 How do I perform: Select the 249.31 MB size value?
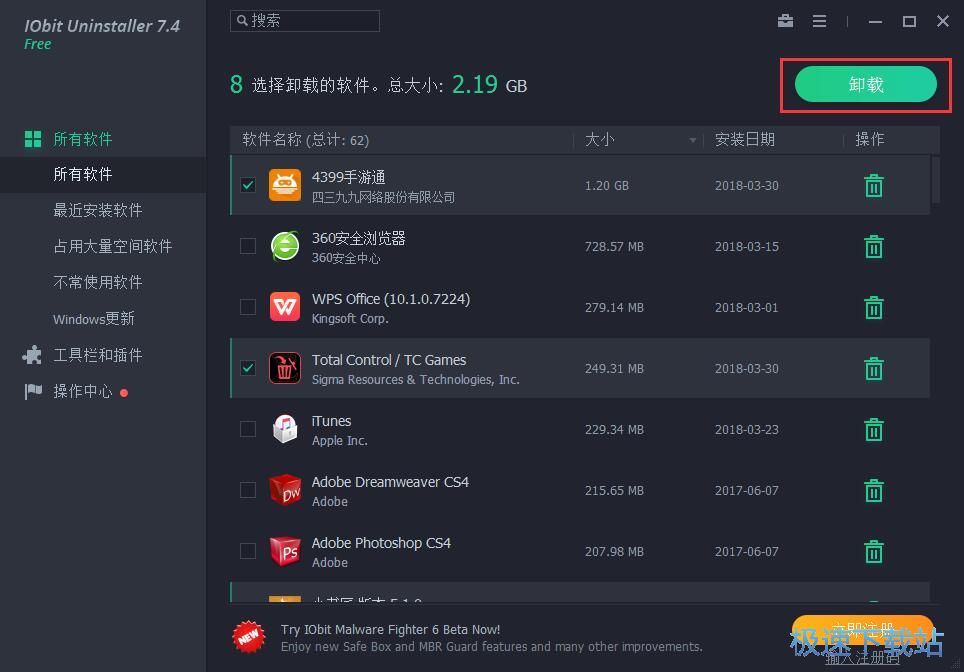pyautogui.click(x=614, y=368)
